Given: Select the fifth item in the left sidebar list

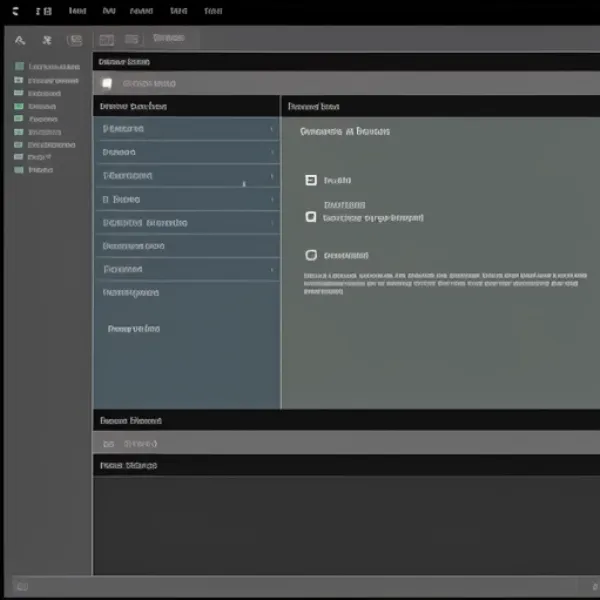Looking at the screenshot, I should 45,119.
